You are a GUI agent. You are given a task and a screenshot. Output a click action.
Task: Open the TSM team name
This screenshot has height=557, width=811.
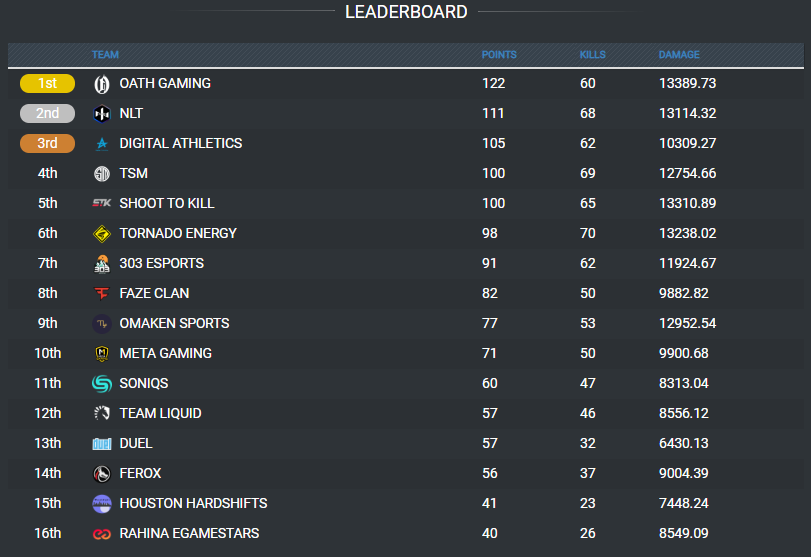click(x=133, y=173)
